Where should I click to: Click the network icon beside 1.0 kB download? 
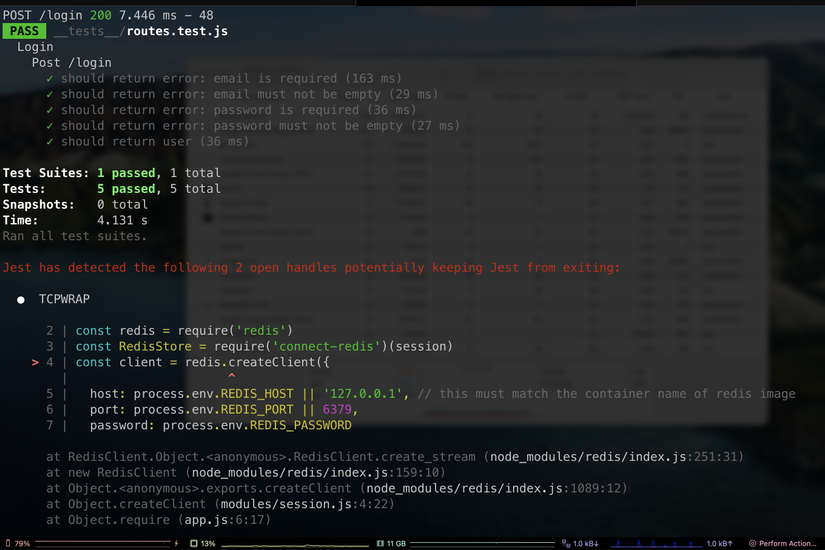[x=566, y=543]
